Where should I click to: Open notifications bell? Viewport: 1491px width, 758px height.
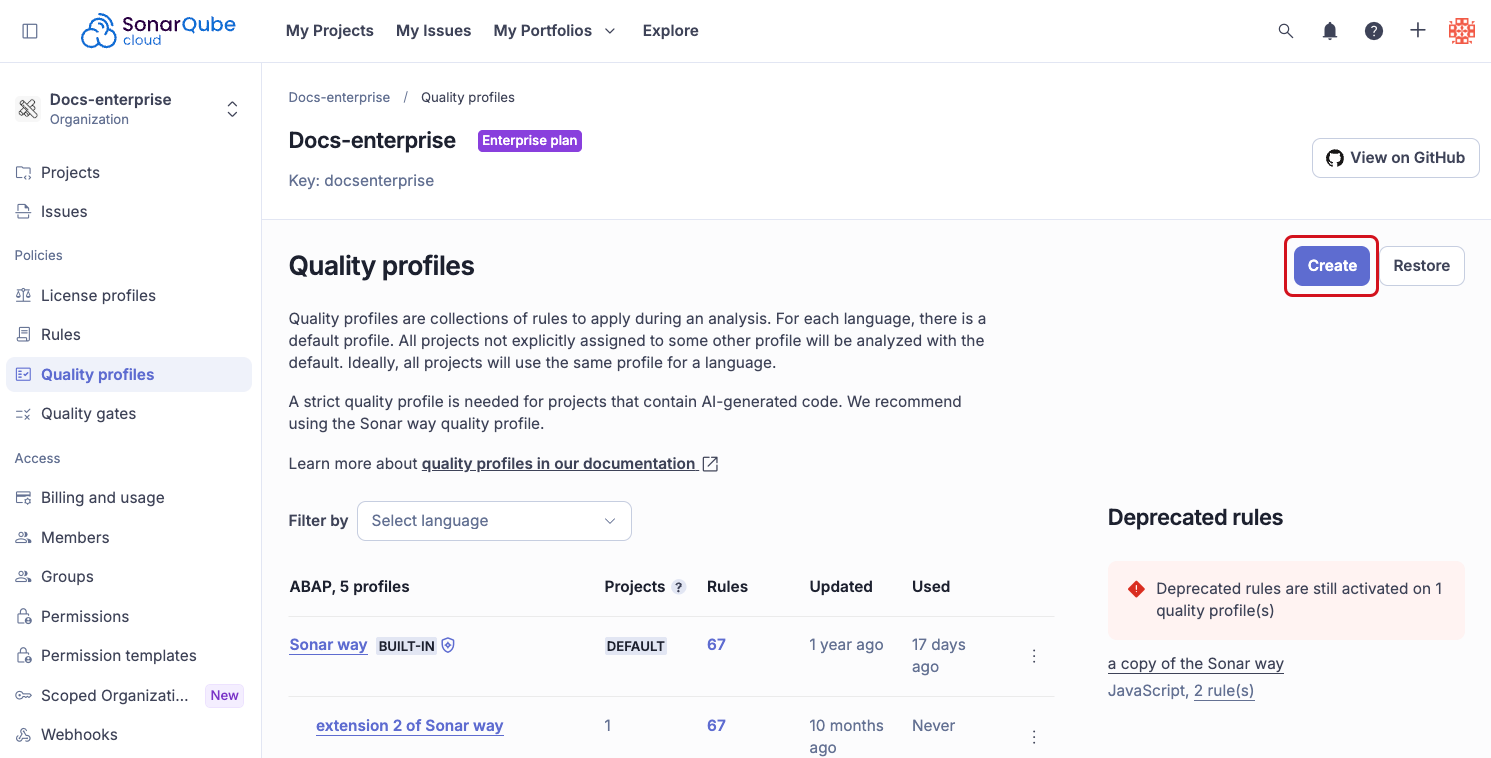point(1330,31)
